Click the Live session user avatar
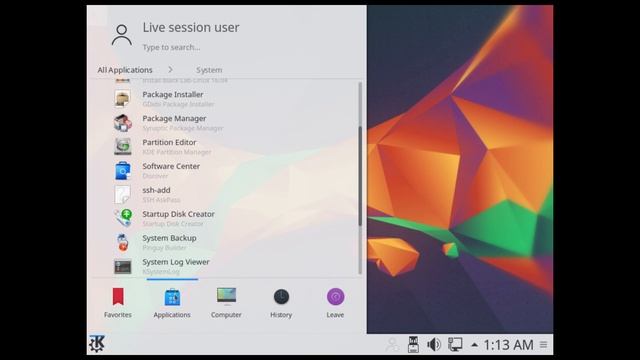Viewport: 640px width, 360px height. pos(122,35)
